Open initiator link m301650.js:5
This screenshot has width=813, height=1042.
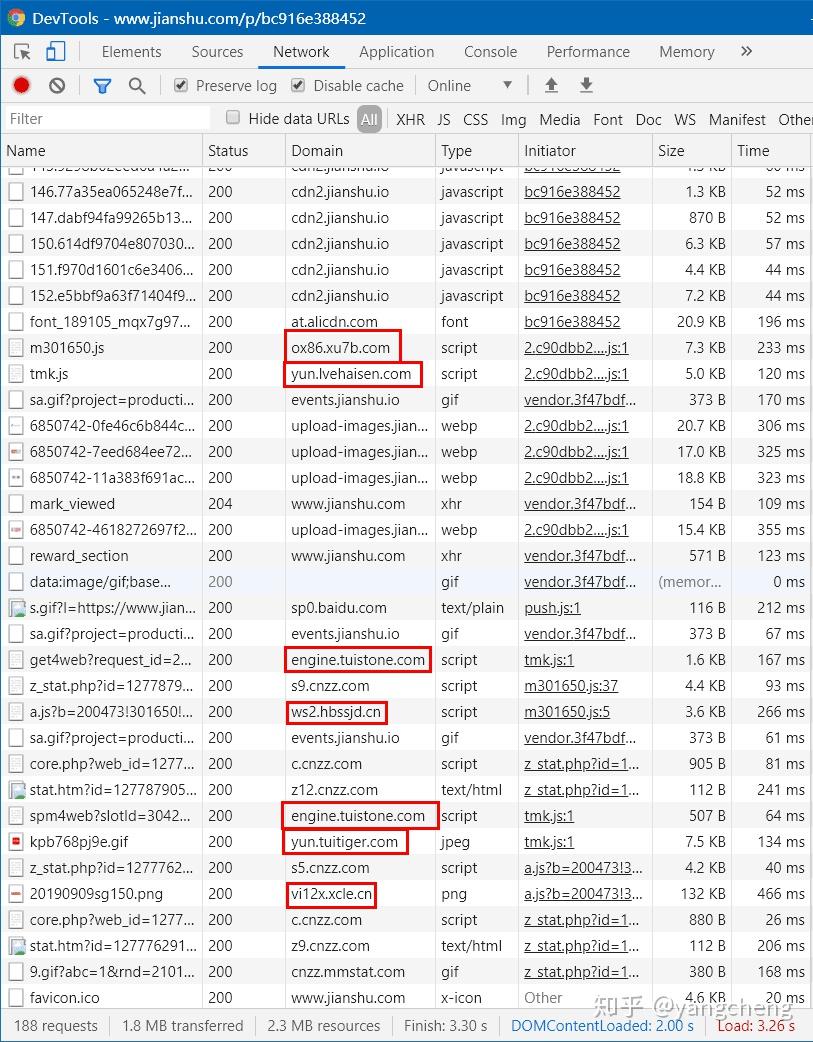coord(566,712)
